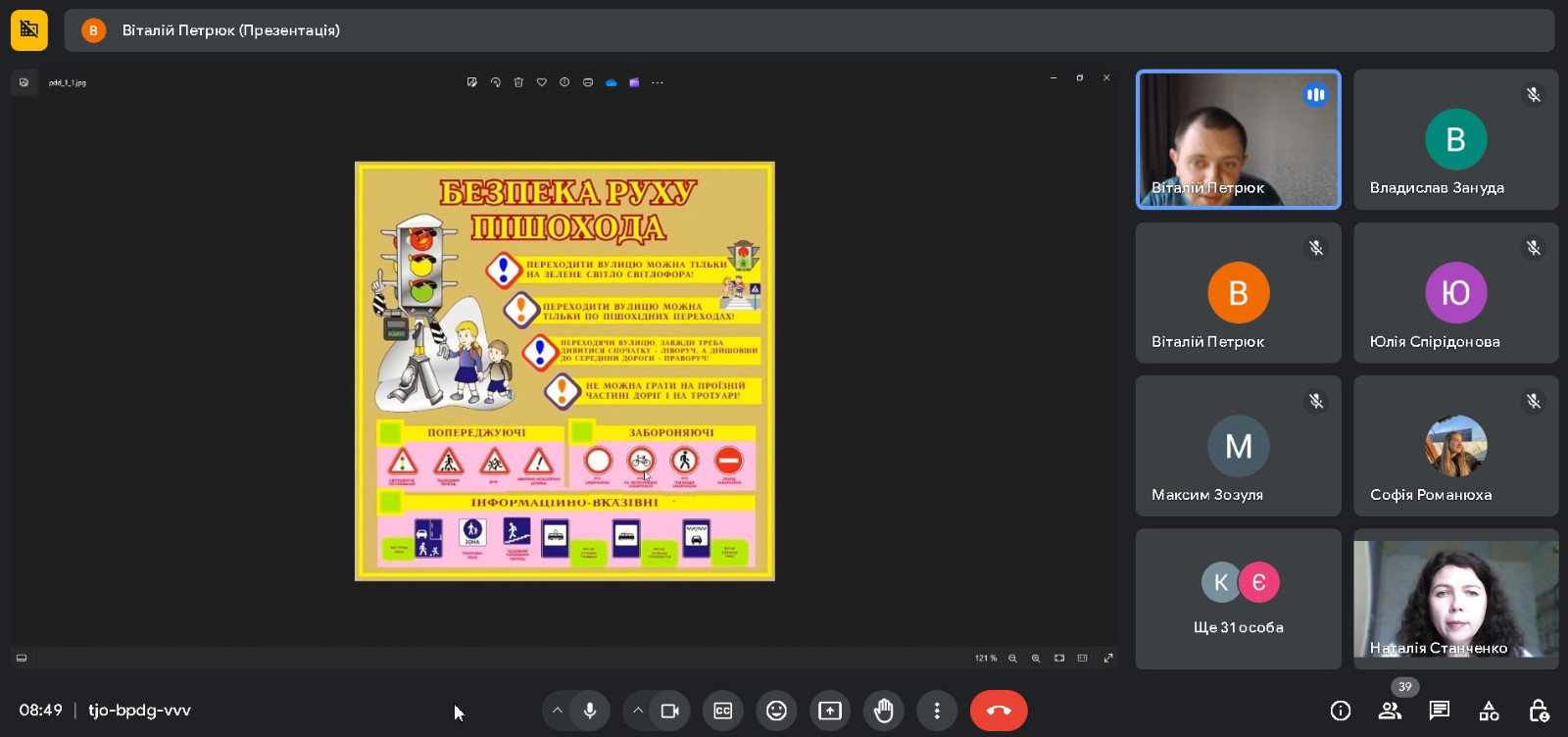Viewport: 1568px width, 737px height.
Task: Expand video settings arrow beside camera
Action: [638, 711]
